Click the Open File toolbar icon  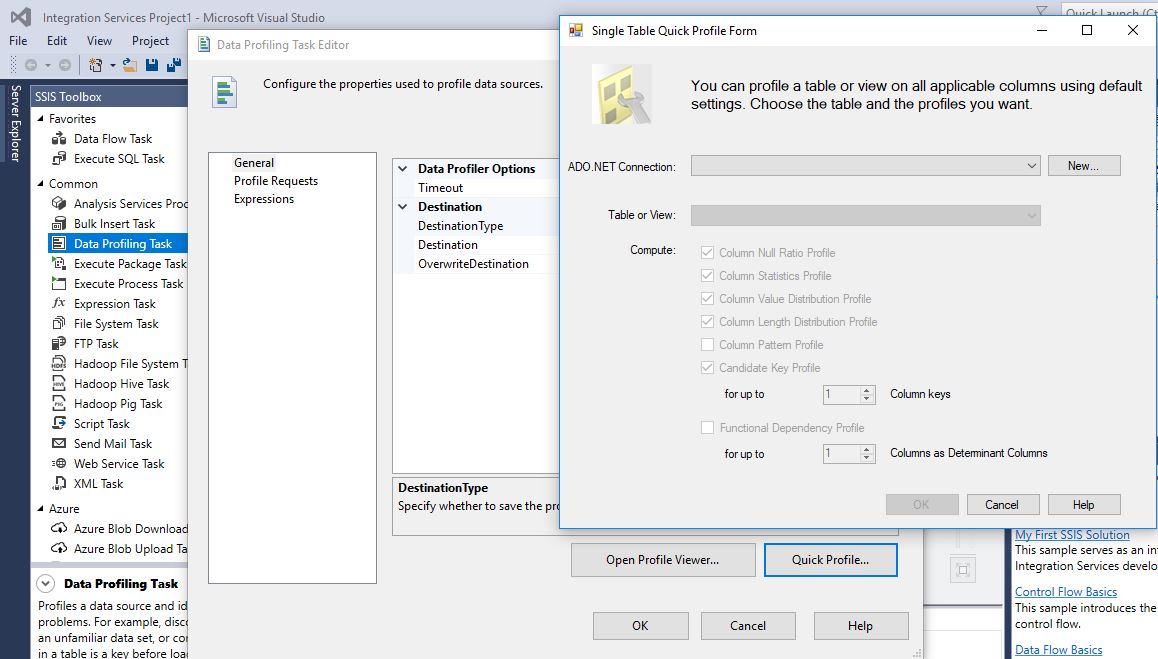[129, 65]
